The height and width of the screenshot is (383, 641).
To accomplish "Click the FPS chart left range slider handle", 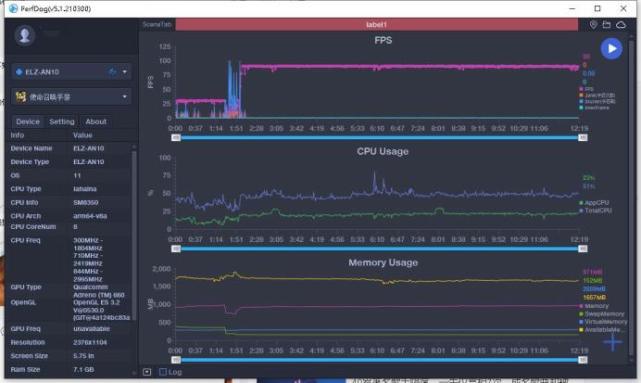I will 176,138.
